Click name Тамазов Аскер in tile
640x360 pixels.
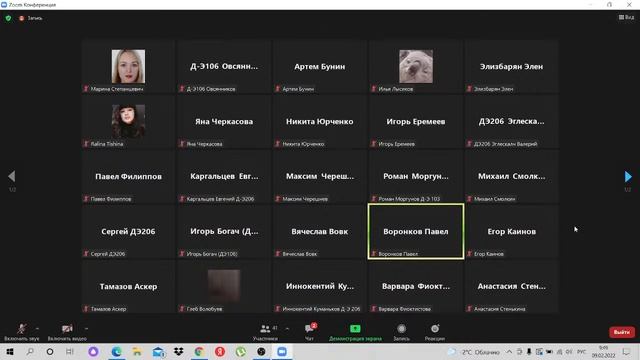[128, 287]
